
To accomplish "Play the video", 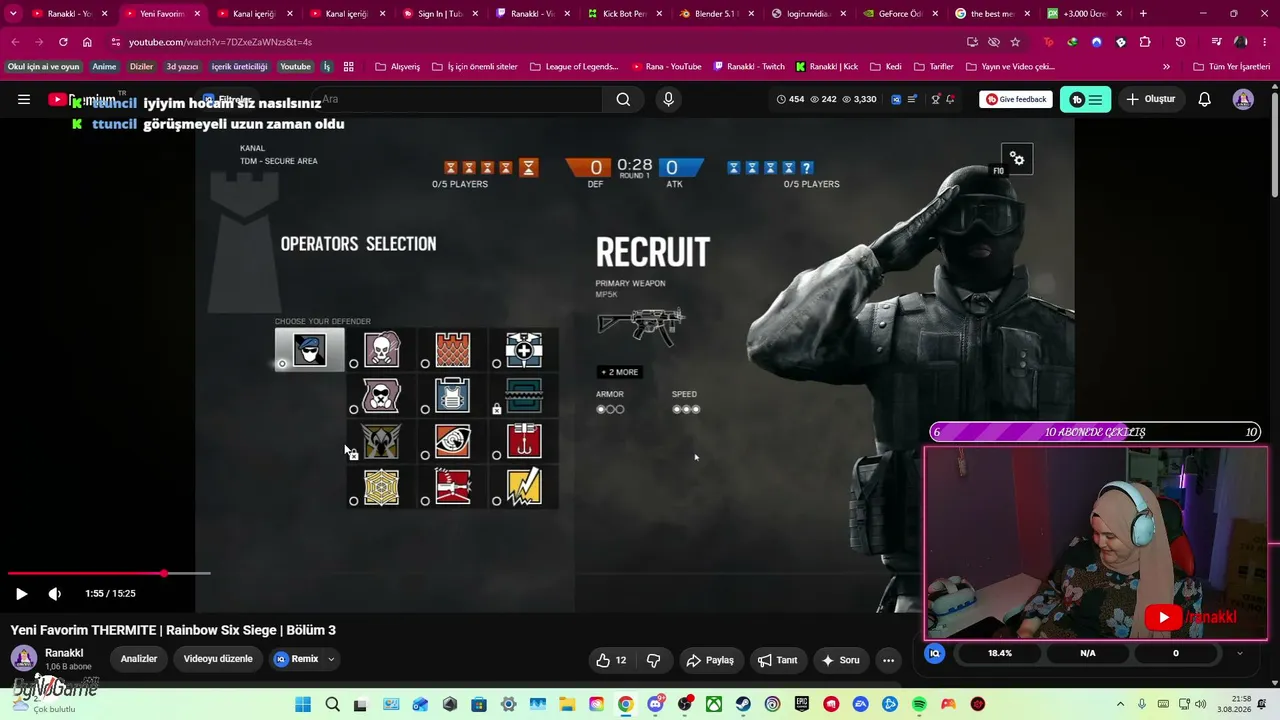I will (21, 594).
